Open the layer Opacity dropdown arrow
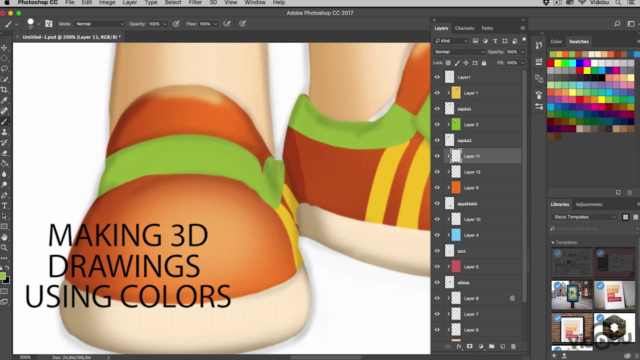The height and width of the screenshot is (360, 640). pyautogui.click(x=522, y=52)
